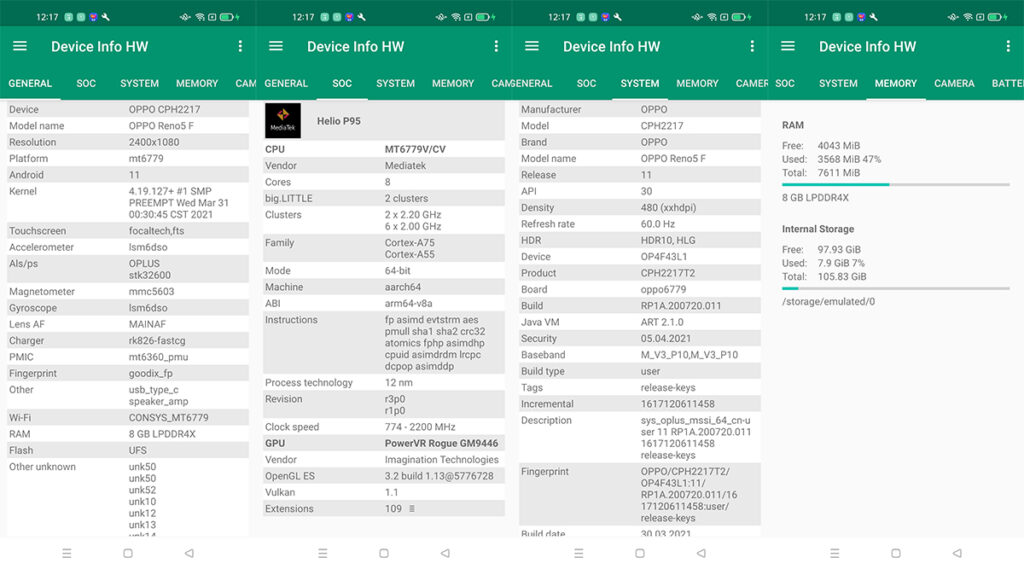Tap the Back navigation icon on System screen

(x=701, y=553)
